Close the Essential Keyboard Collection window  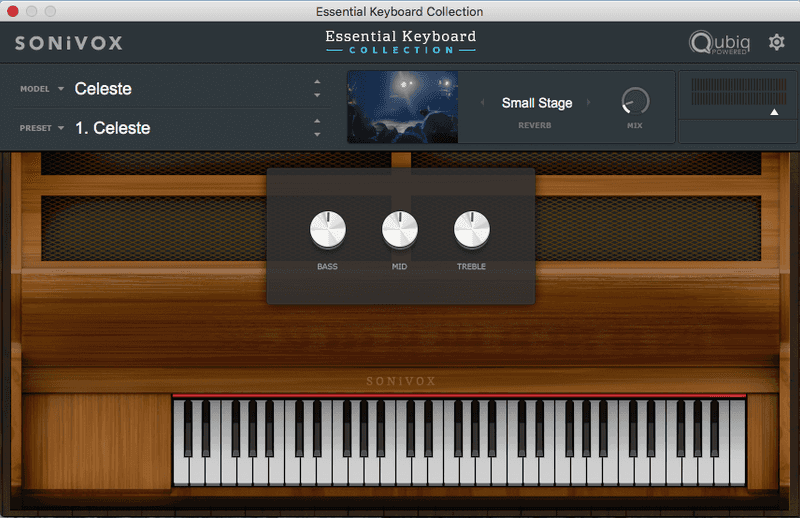click(13, 11)
